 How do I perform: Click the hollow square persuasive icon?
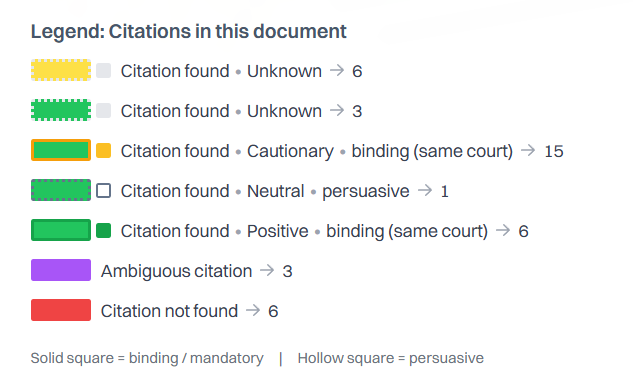coord(103,191)
